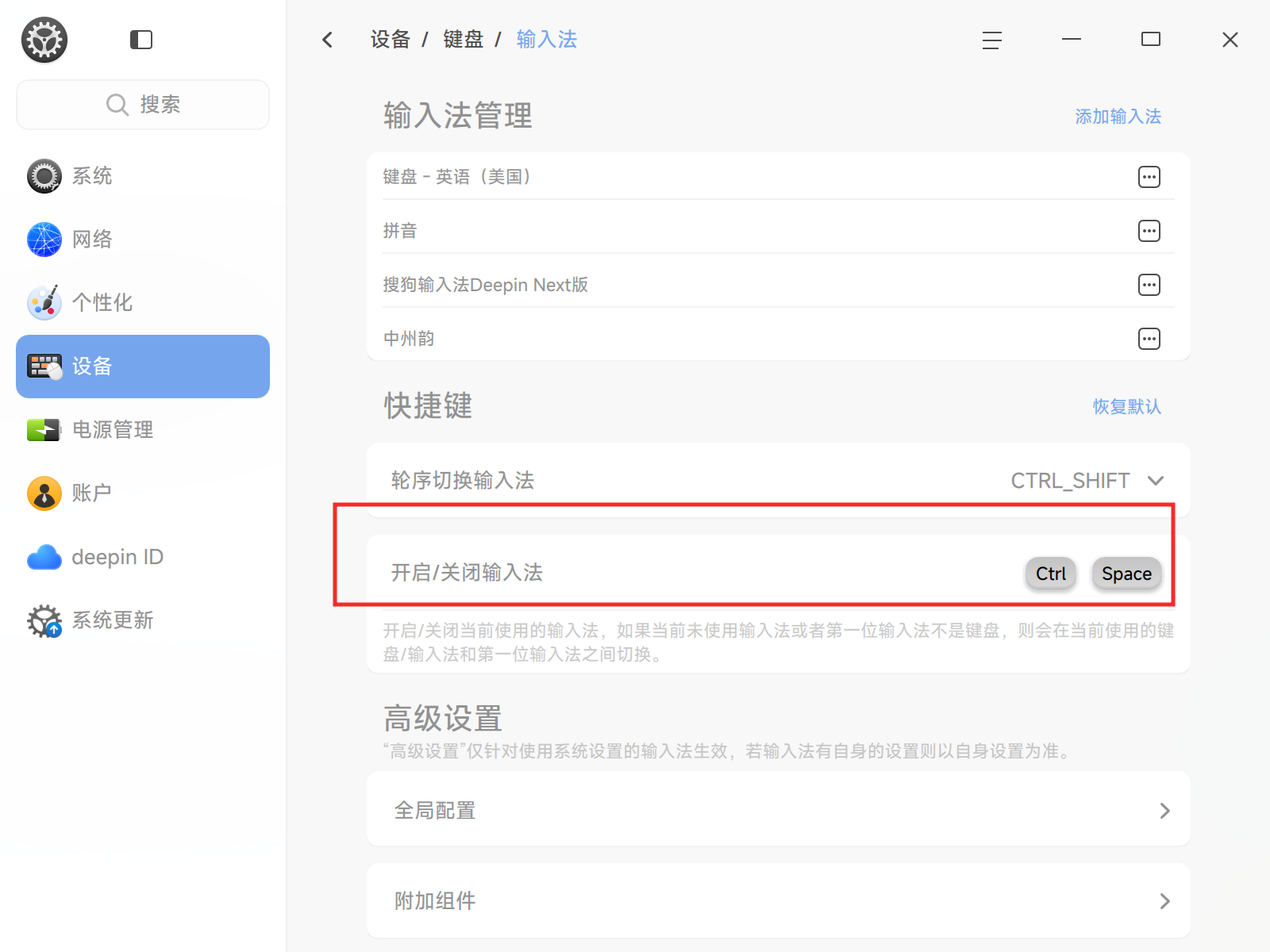Expand the CTRL_SHIFT dropdown
The height and width of the screenshot is (952, 1270).
[x=1087, y=481]
